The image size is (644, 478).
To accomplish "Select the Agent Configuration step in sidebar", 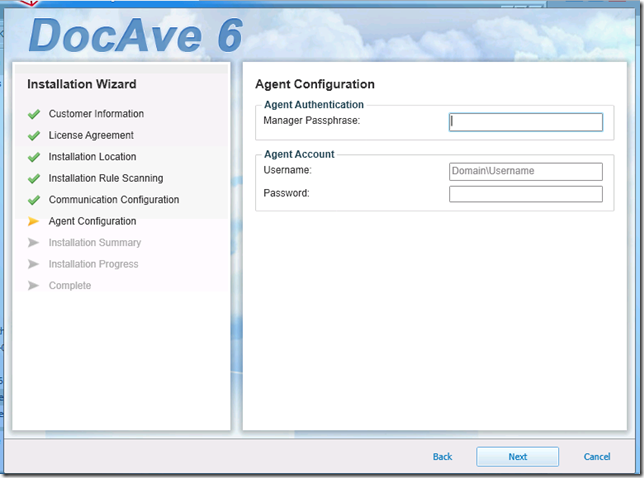I will [x=92, y=221].
